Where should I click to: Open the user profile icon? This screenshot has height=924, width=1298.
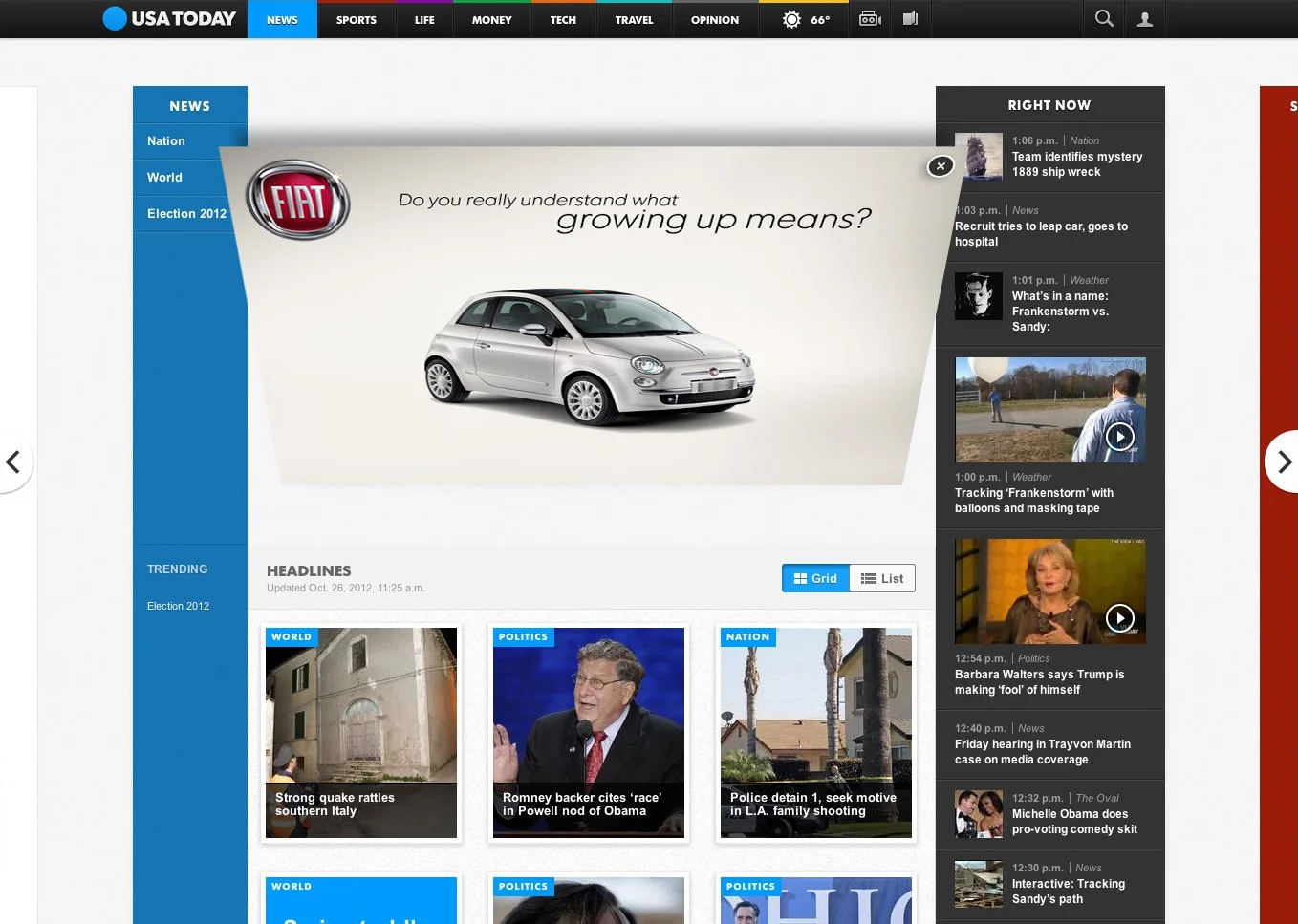1145,19
